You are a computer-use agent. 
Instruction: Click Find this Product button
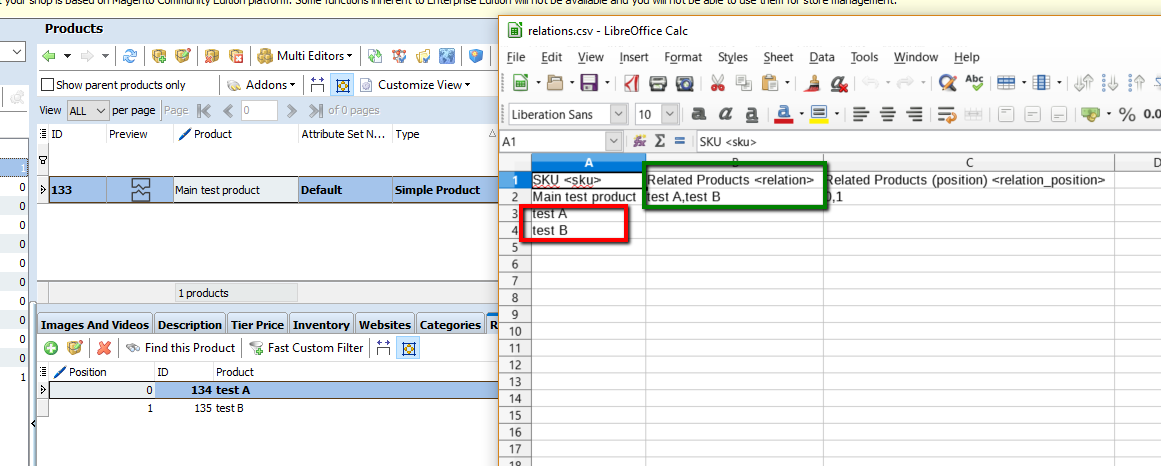180,347
